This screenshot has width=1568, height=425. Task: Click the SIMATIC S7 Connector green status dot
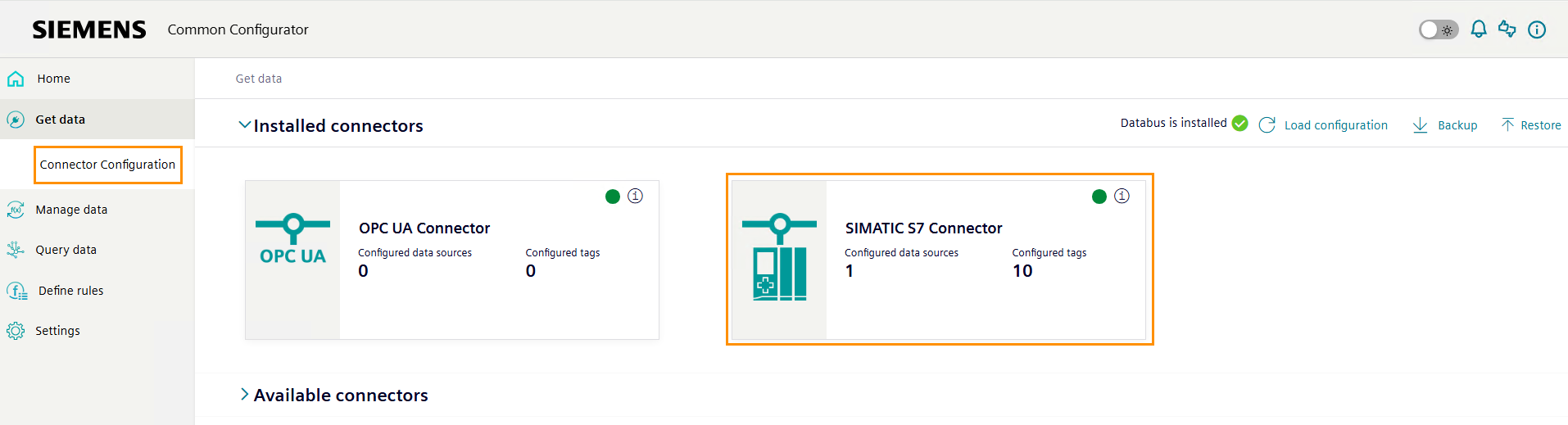(x=1099, y=197)
